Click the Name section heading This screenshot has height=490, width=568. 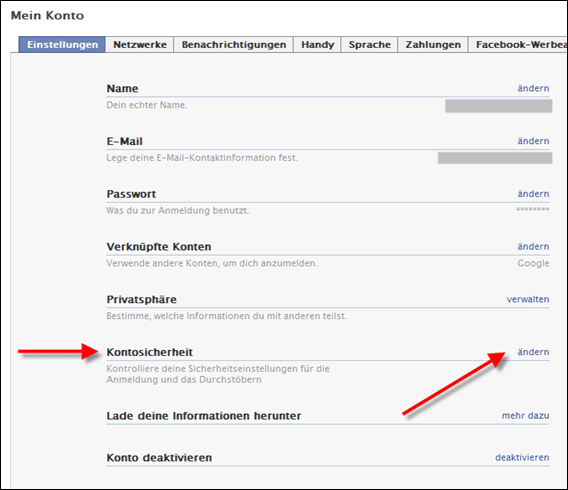click(x=122, y=89)
